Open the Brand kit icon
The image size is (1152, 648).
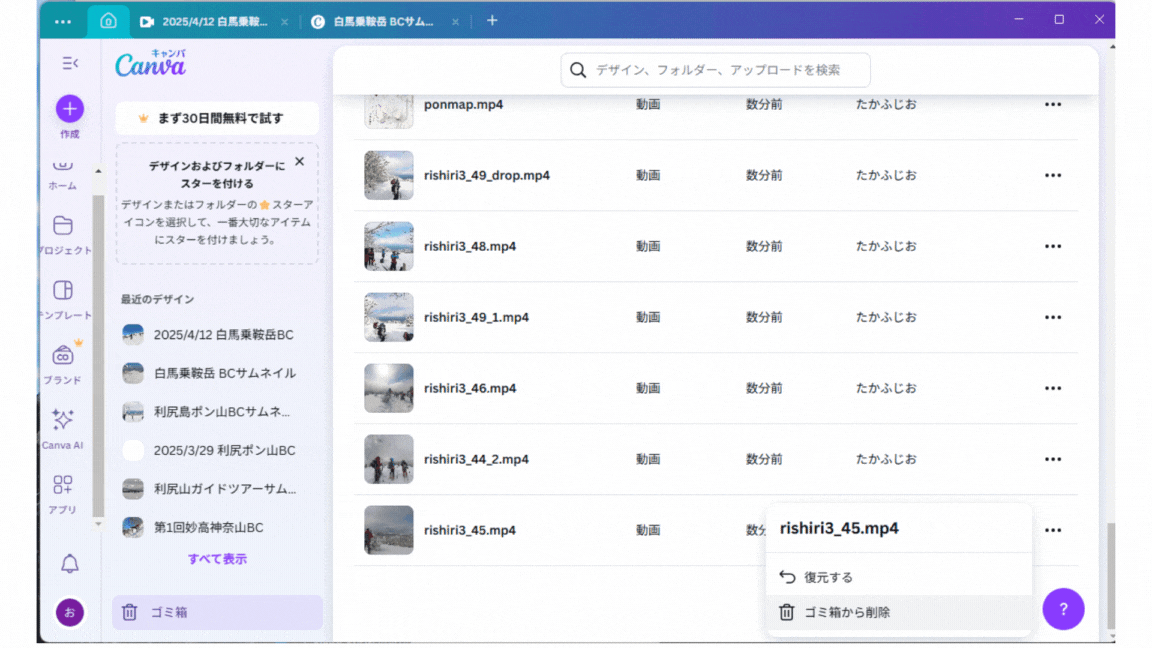[x=63, y=355]
